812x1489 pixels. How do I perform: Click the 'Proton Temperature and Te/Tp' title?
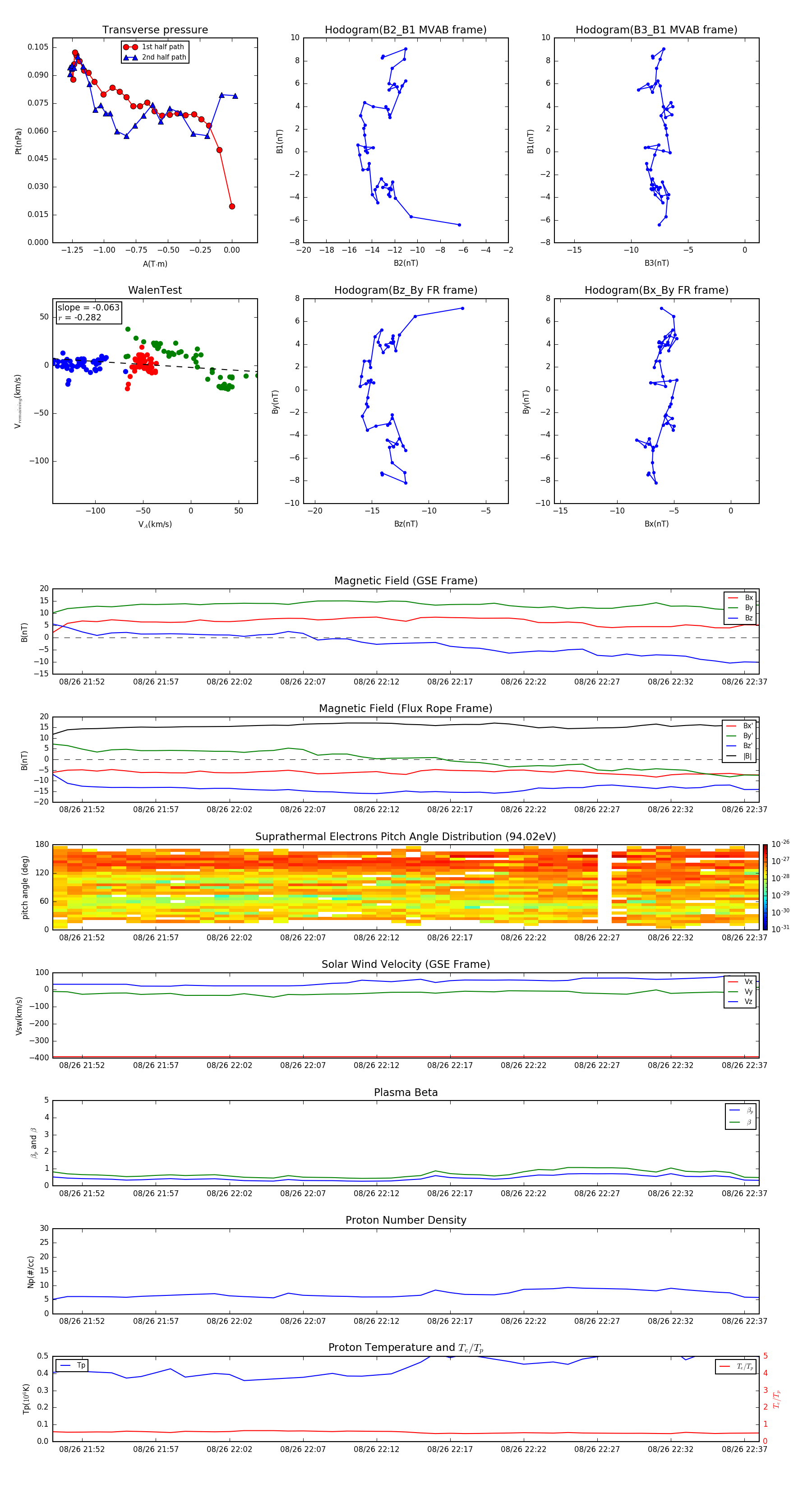tap(406, 1347)
